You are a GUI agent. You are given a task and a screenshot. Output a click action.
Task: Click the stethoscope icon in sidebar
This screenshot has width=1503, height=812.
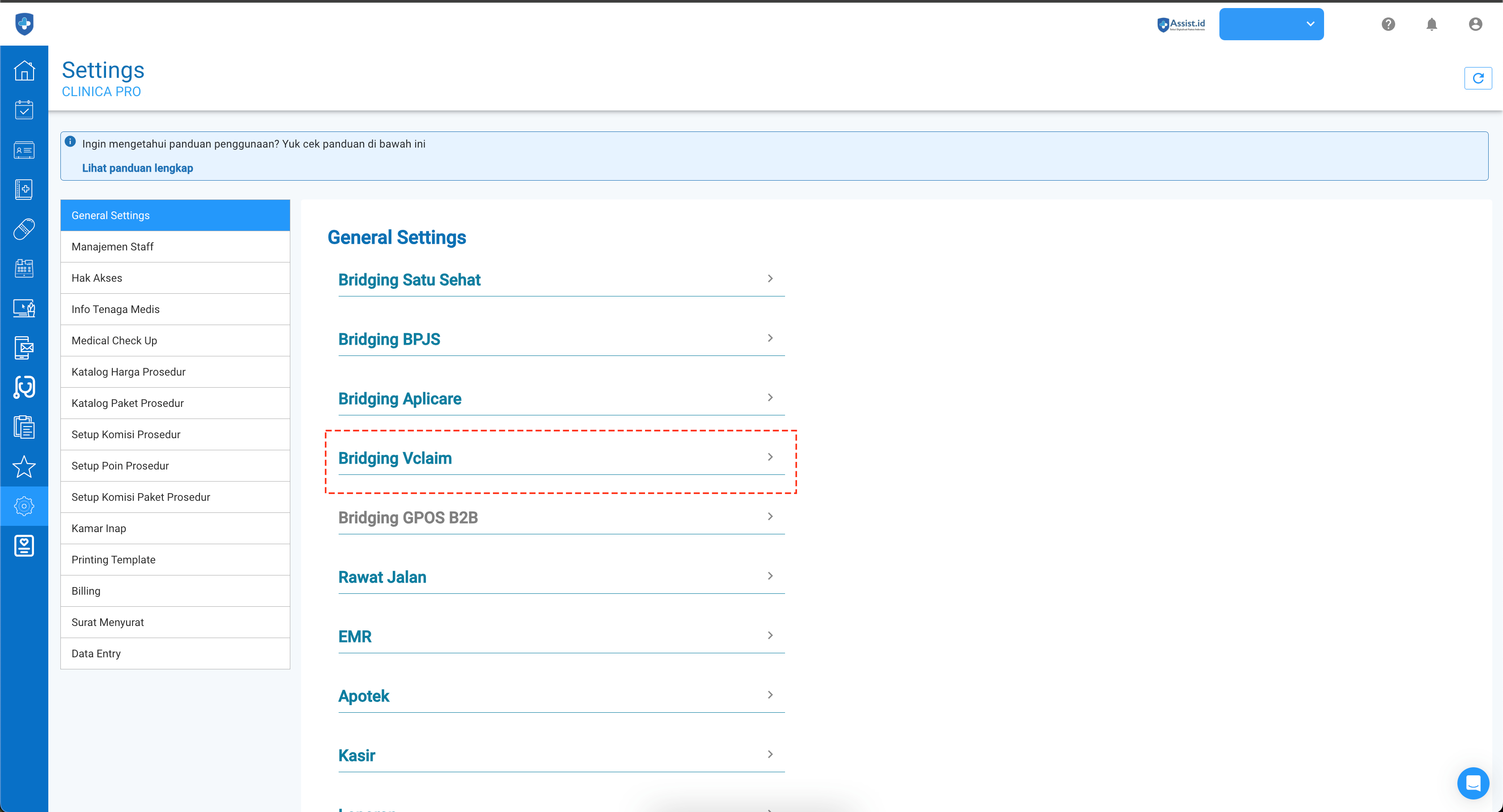pos(24,387)
